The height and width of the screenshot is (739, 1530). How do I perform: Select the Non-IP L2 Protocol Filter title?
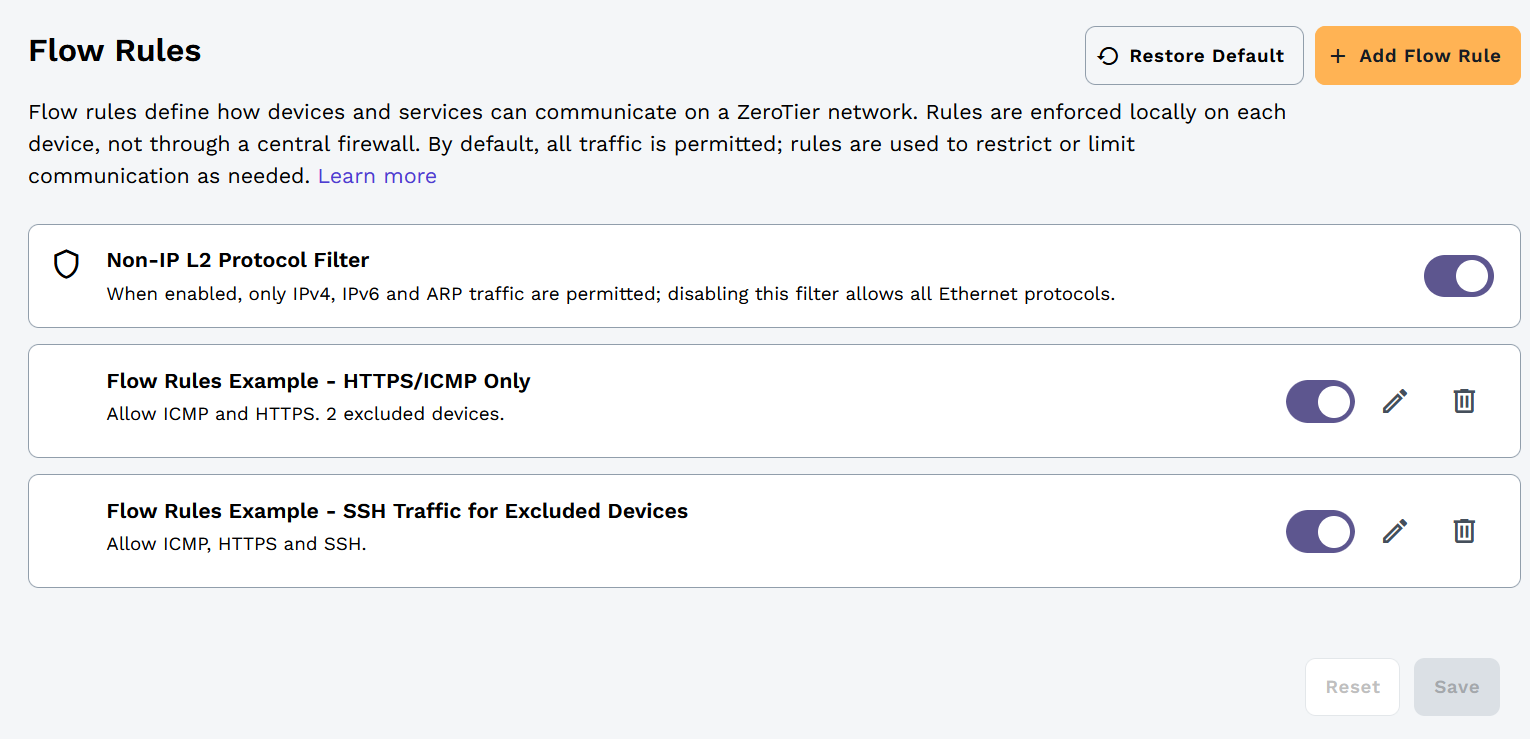(238, 260)
